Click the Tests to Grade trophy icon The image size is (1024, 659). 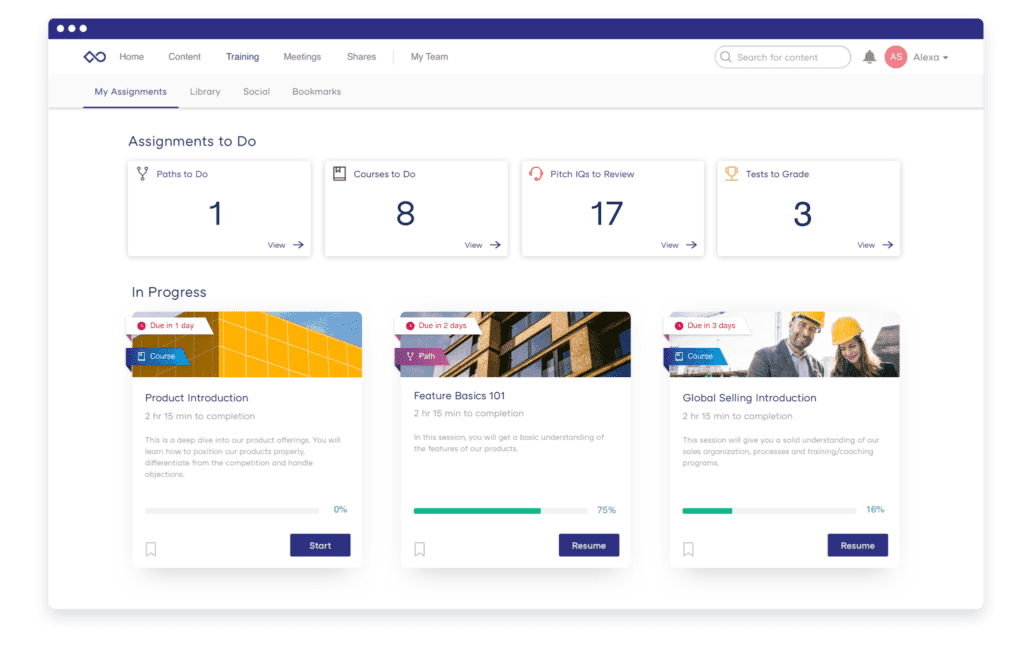732,174
